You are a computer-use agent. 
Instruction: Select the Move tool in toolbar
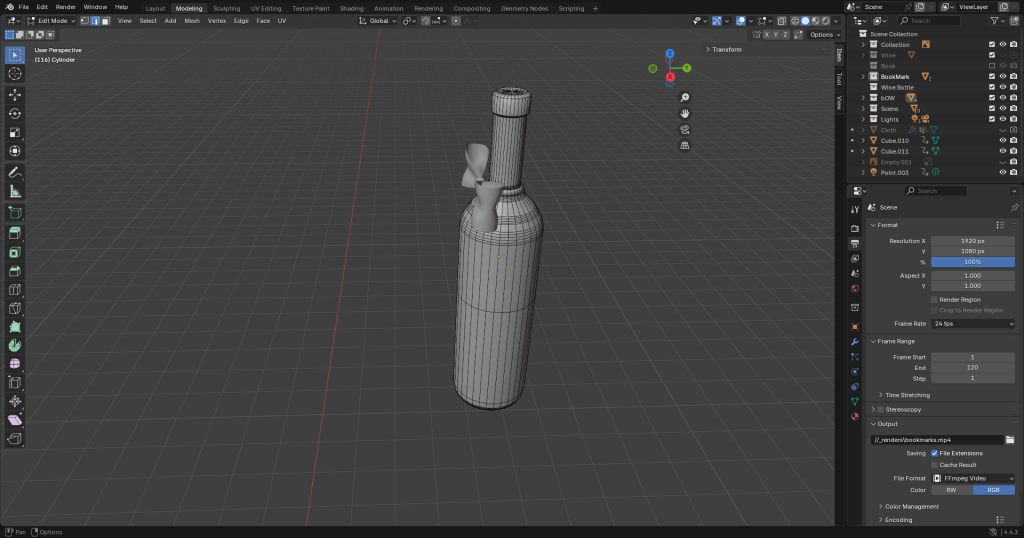coord(15,94)
